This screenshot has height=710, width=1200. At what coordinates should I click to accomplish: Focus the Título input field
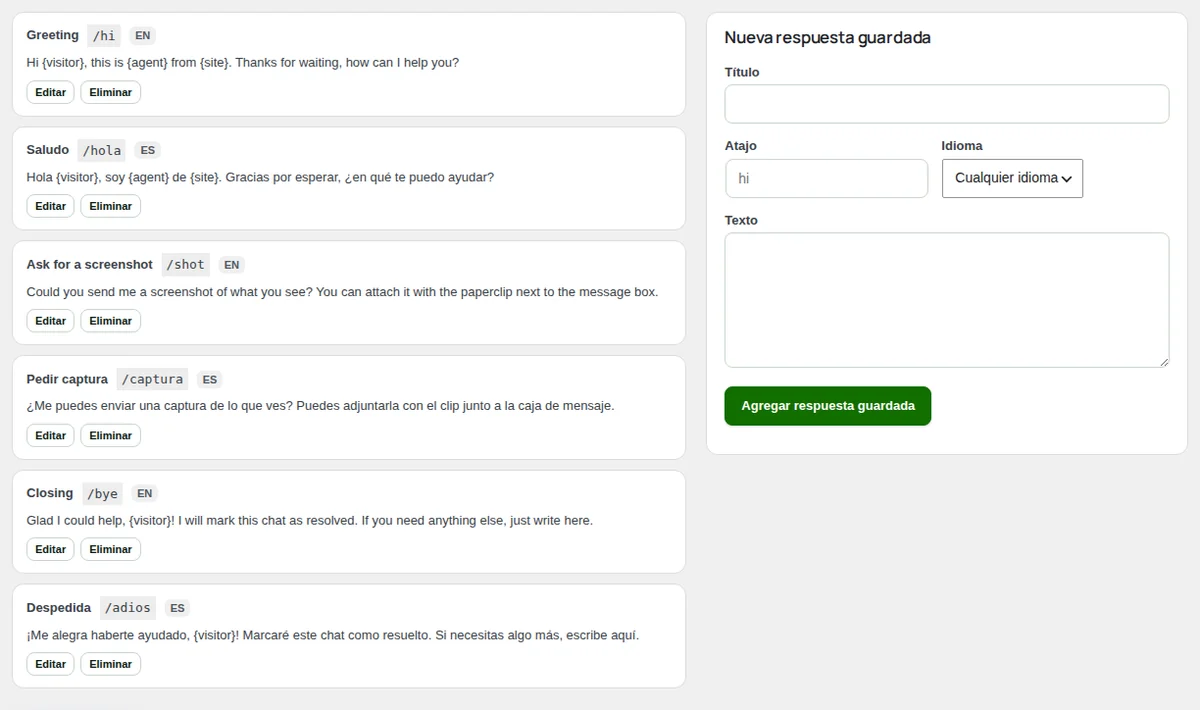[947, 104]
